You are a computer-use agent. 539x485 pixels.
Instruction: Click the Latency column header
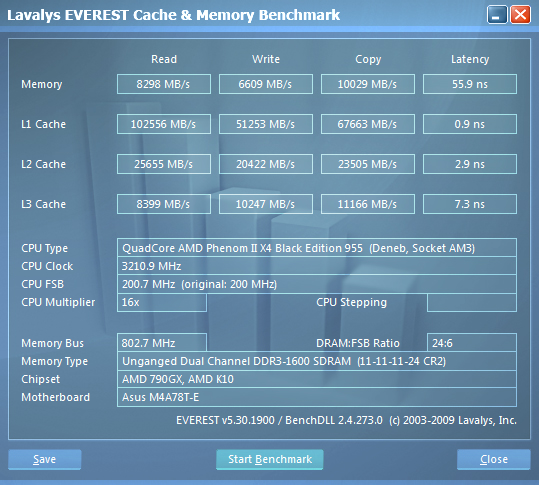[x=470, y=59]
